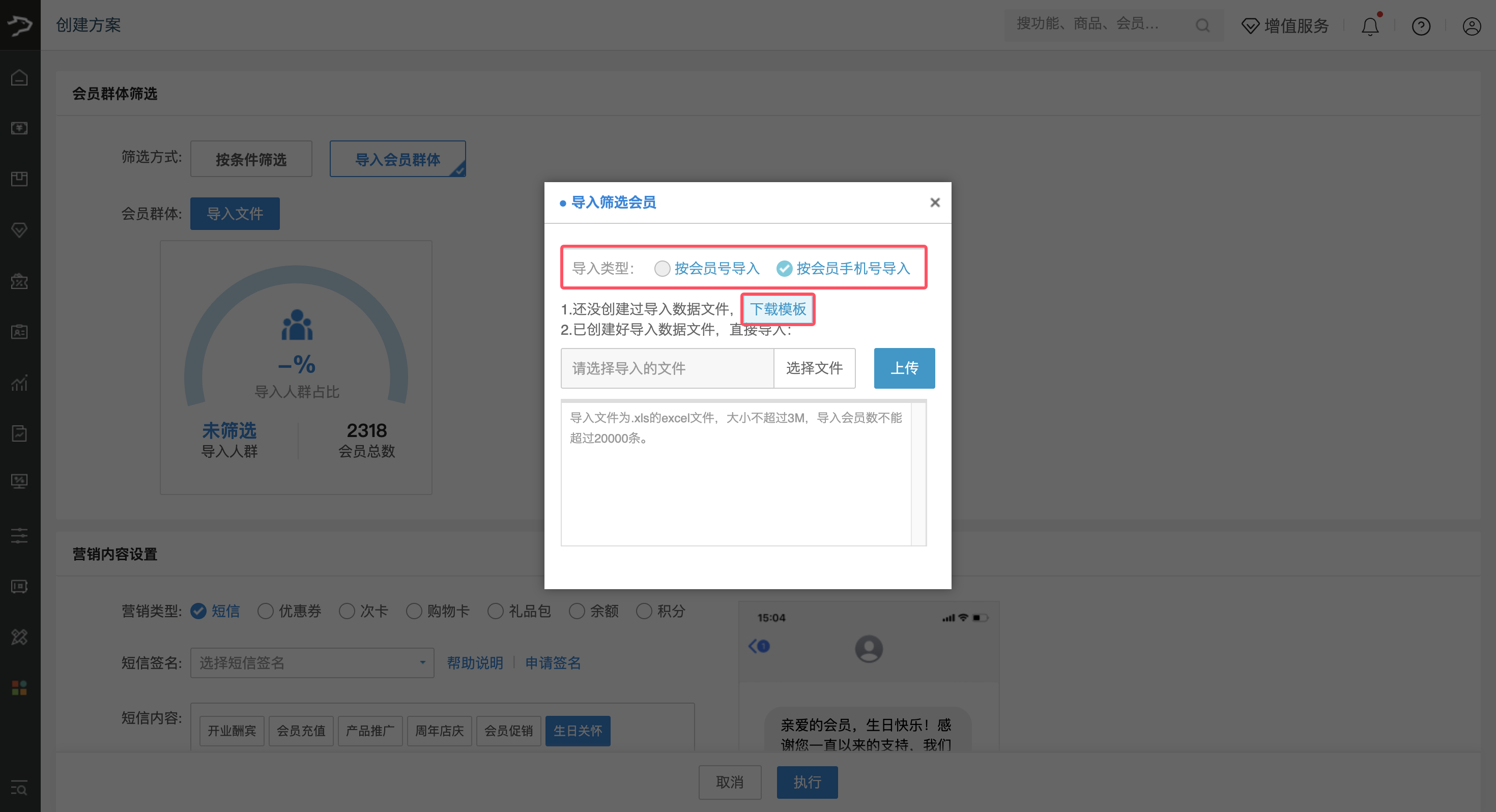This screenshot has height=812, width=1496.
Task: Switch to 按条件筛选 filter mode
Action: [x=251, y=159]
